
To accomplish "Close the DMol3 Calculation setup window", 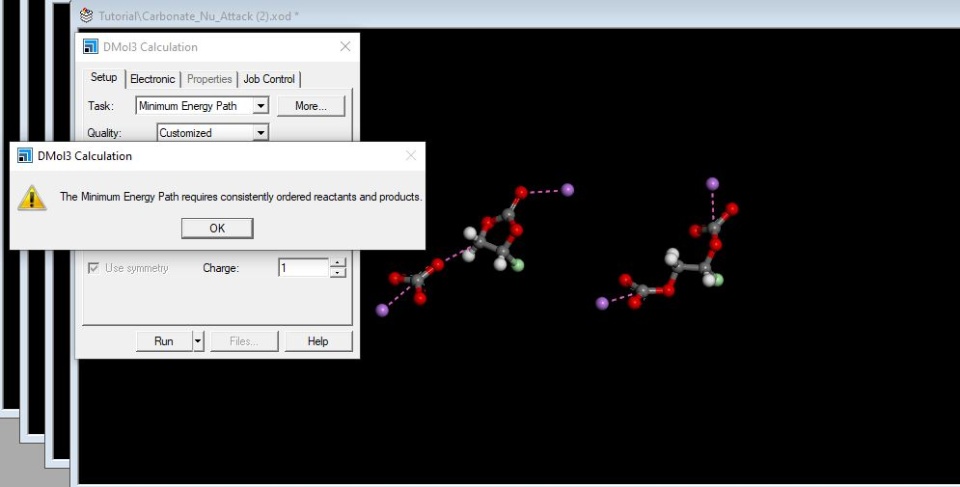I will coord(345,47).
